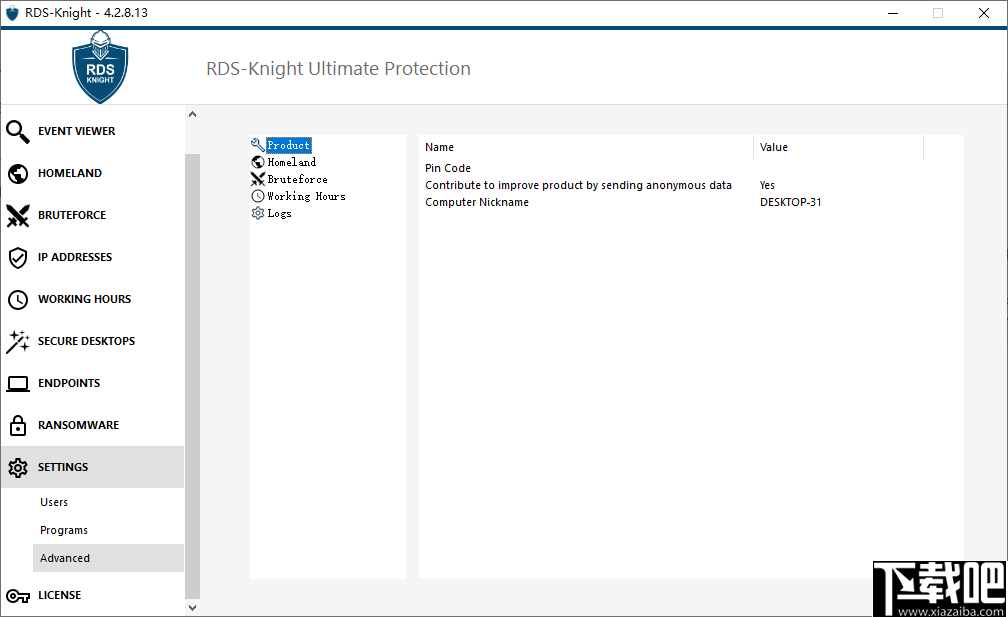This screenshot has width=1008, height=617.
Task: Open the Users settings submenu
Action: (54, 502)
